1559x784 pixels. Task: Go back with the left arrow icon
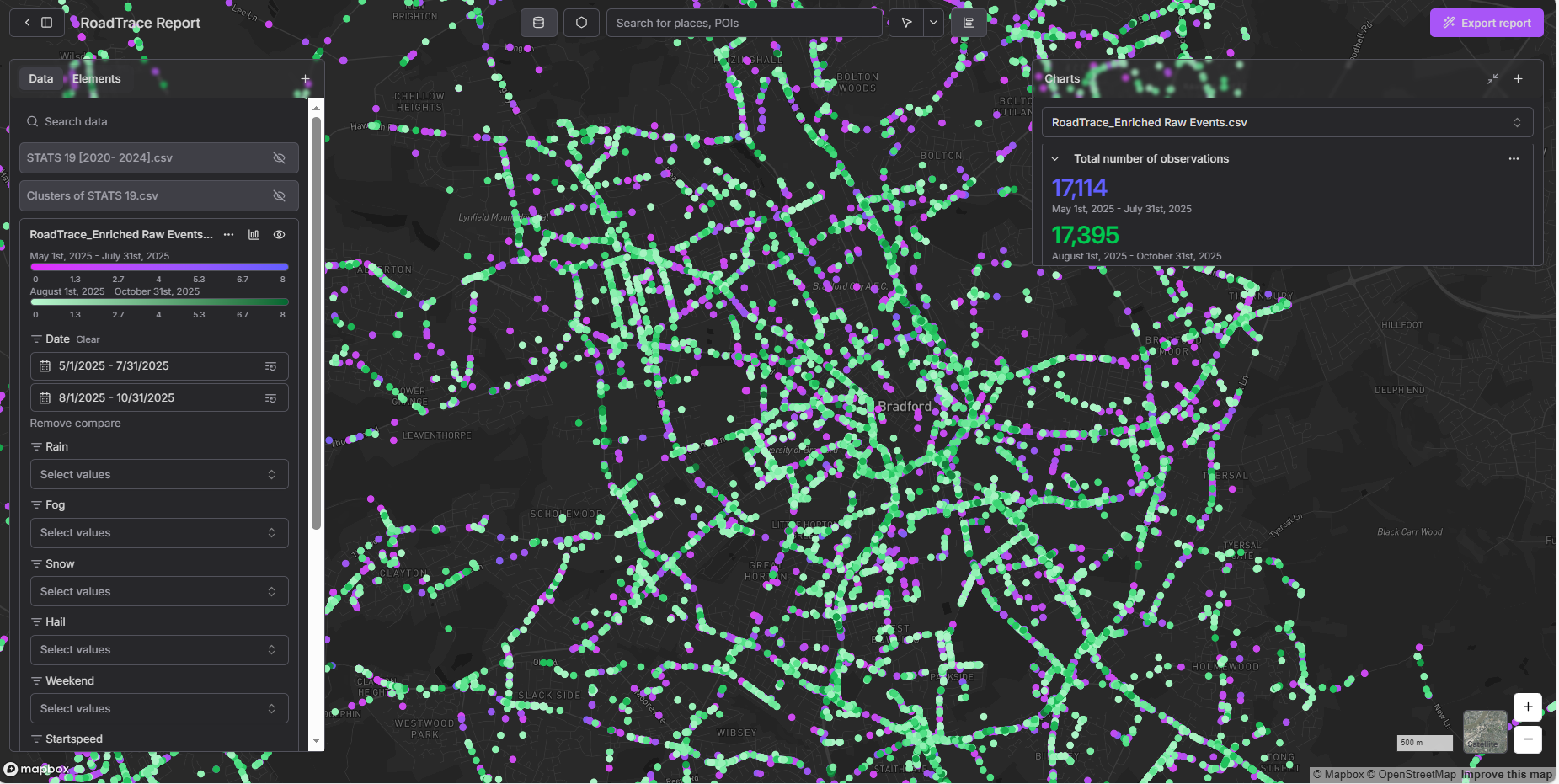[x=27, y=23]
